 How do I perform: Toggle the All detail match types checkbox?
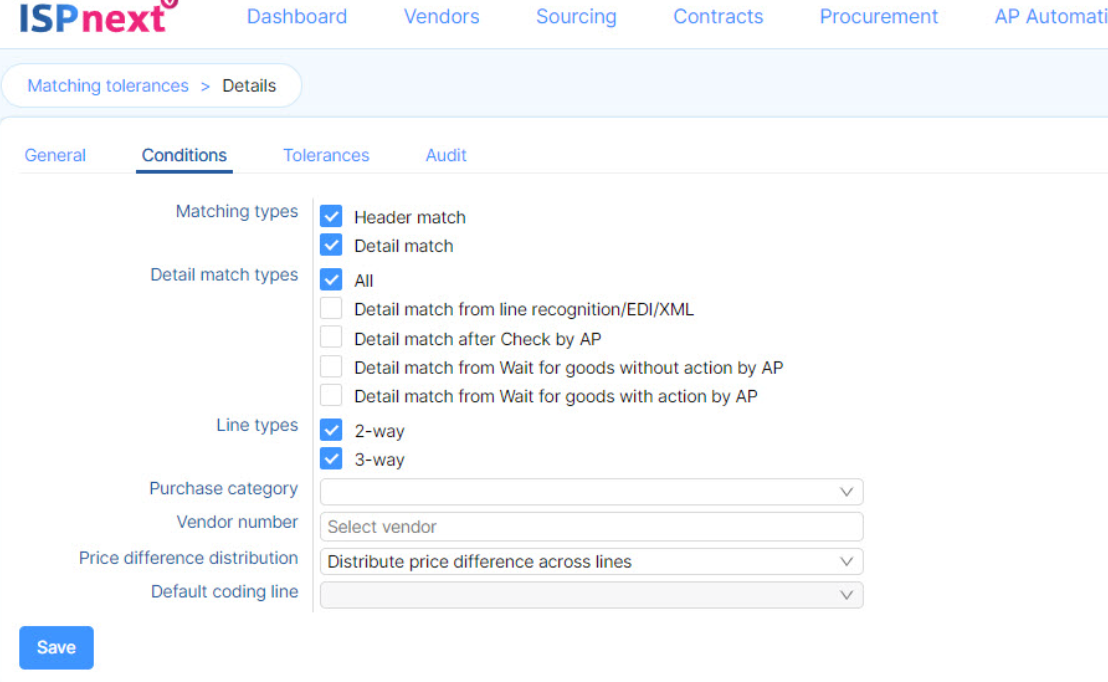331,280
